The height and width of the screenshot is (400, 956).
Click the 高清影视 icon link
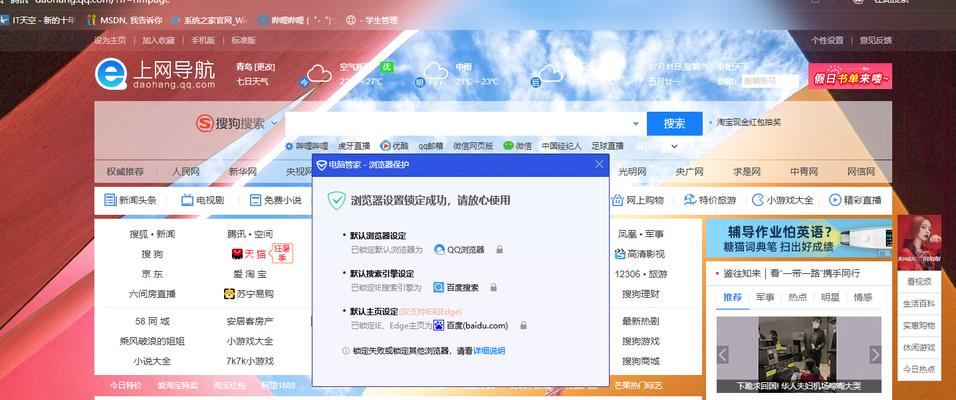620,254
